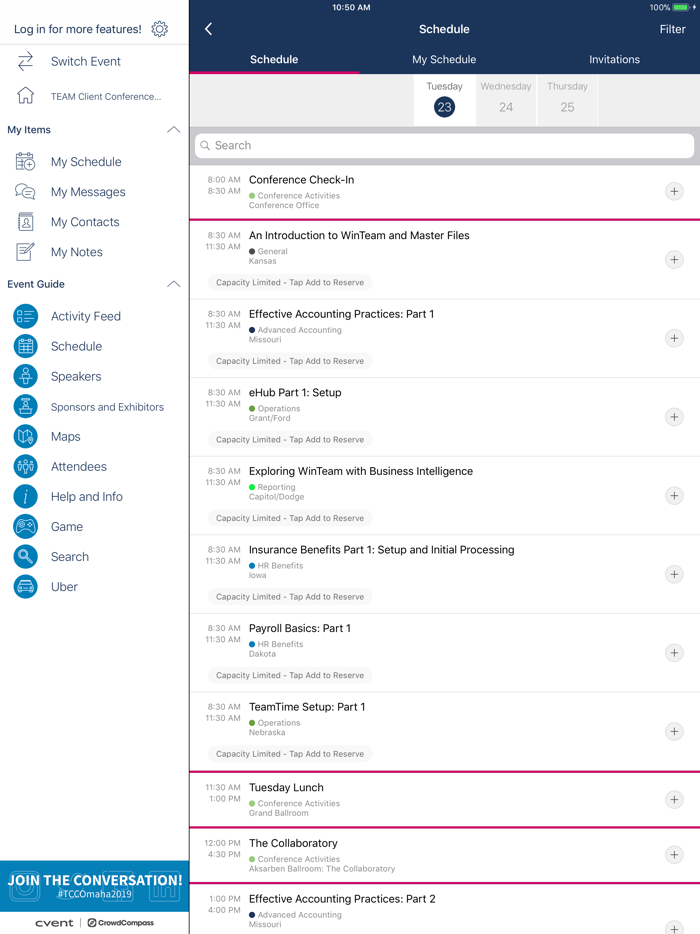The image size is (700, 934).
Task: Tap the Help and Info icon
Action: [x=26, y=497]
